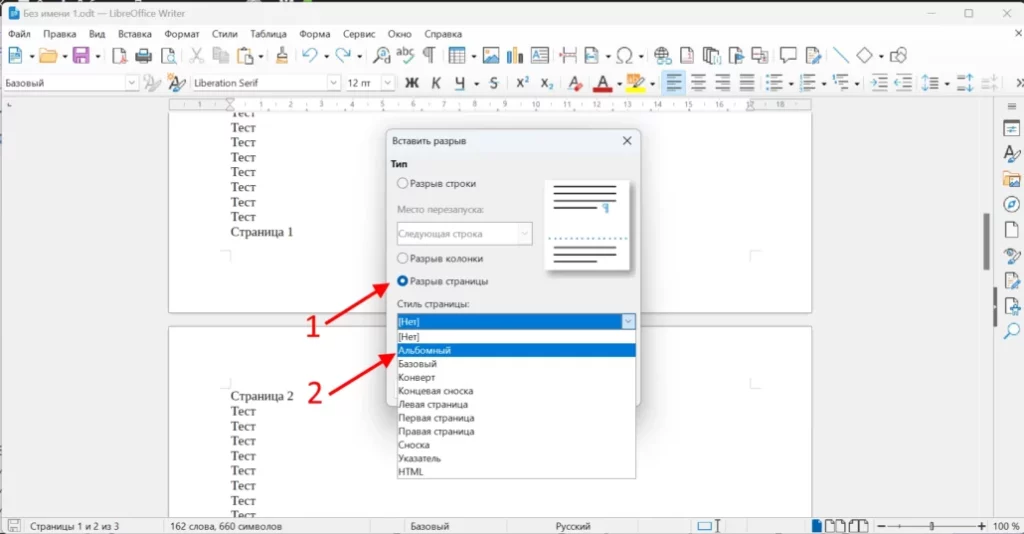The height and width of the screenshot is (534, 1024).
Task: Click the single-page view button
Action: tap(816, 526)
